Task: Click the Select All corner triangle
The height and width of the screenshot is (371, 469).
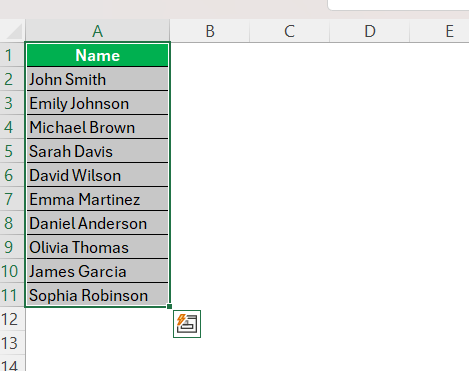Action: point(13,31)
